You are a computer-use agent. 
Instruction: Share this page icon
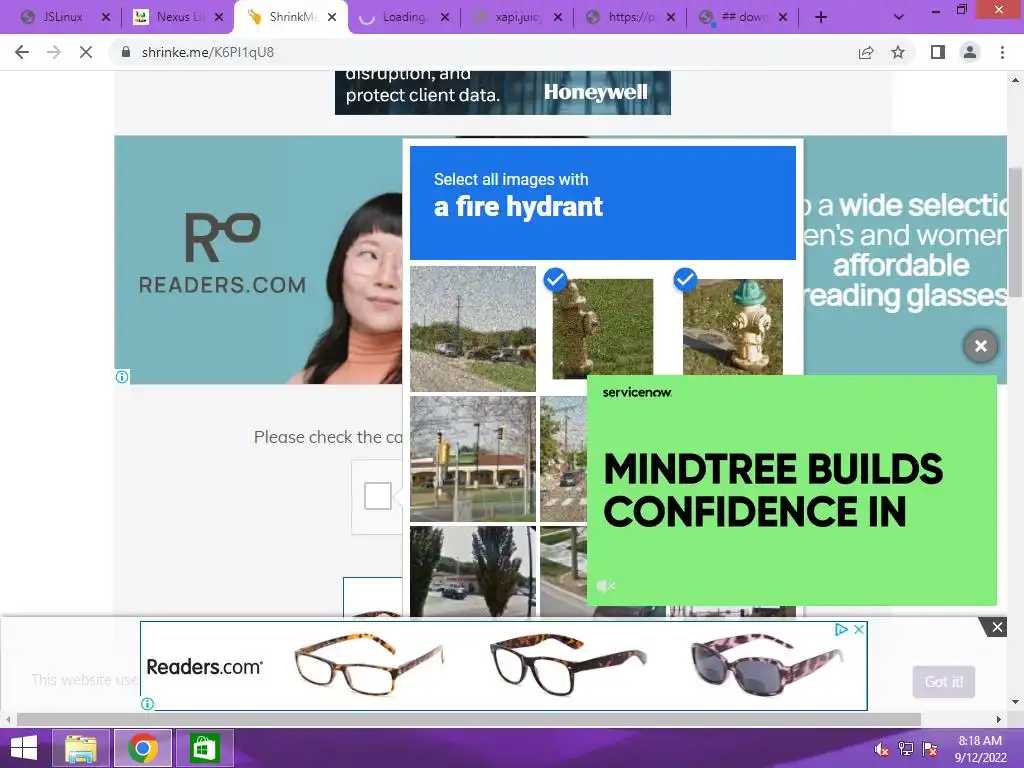866,52
